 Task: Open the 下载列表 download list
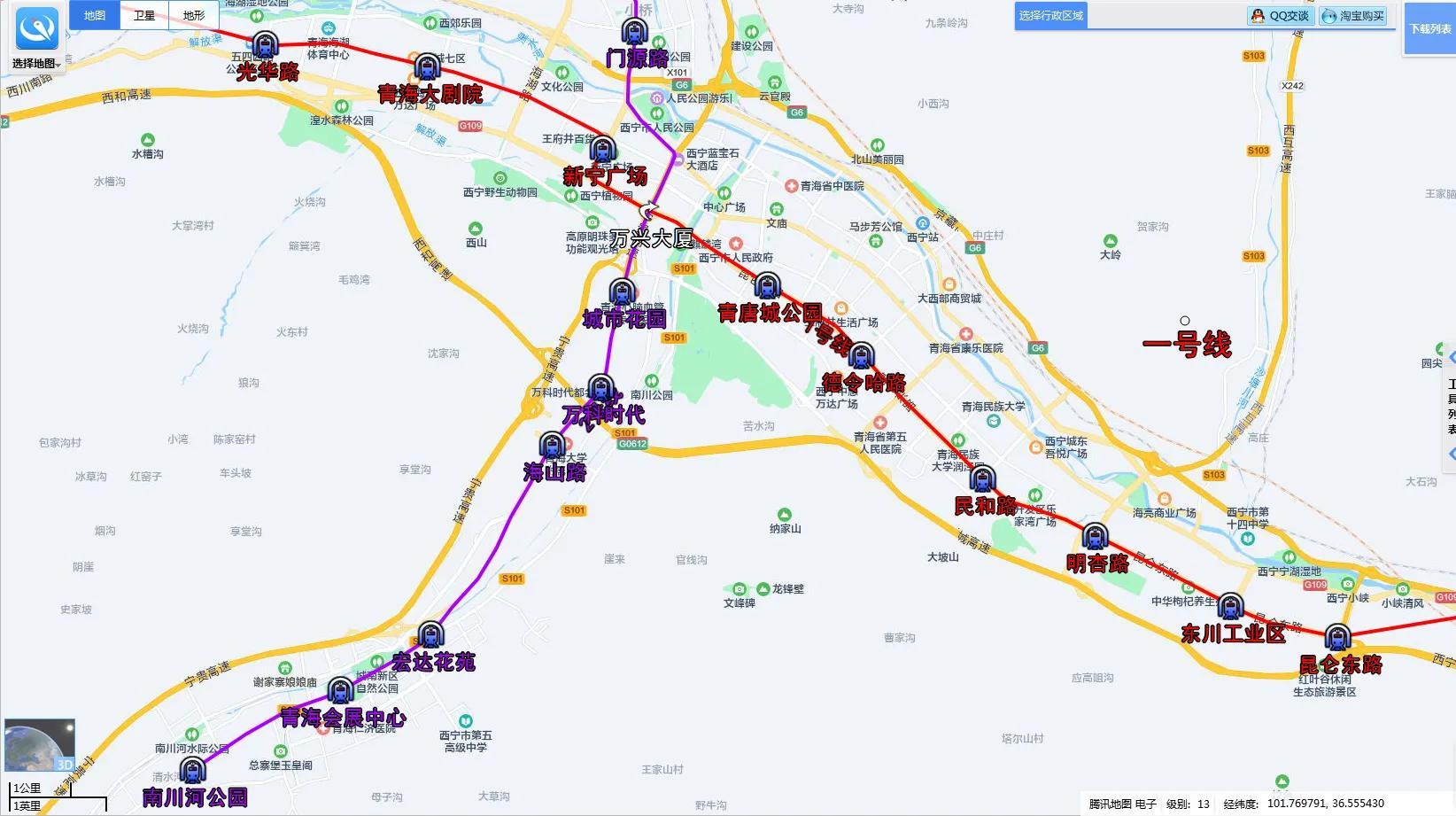(x=1429, y=29)
